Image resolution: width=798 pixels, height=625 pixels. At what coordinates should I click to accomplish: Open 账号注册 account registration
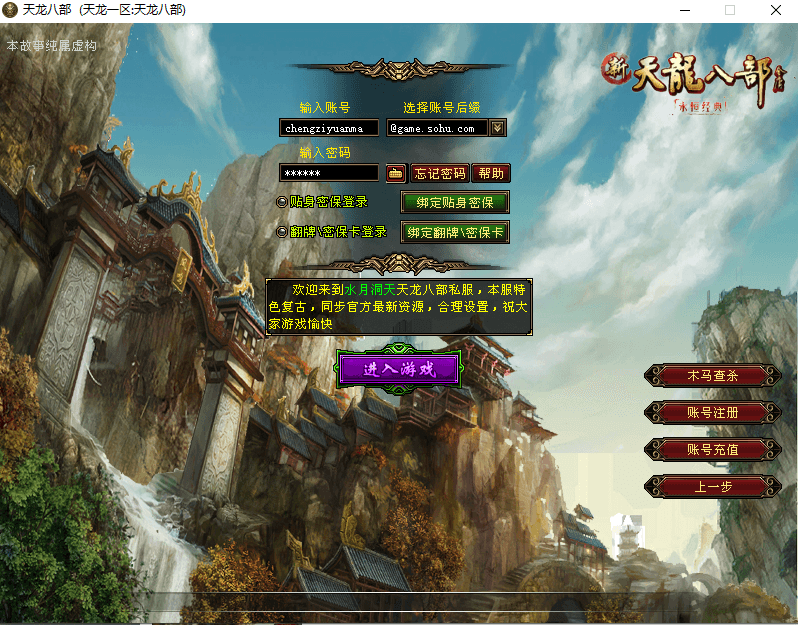point(712,413)
